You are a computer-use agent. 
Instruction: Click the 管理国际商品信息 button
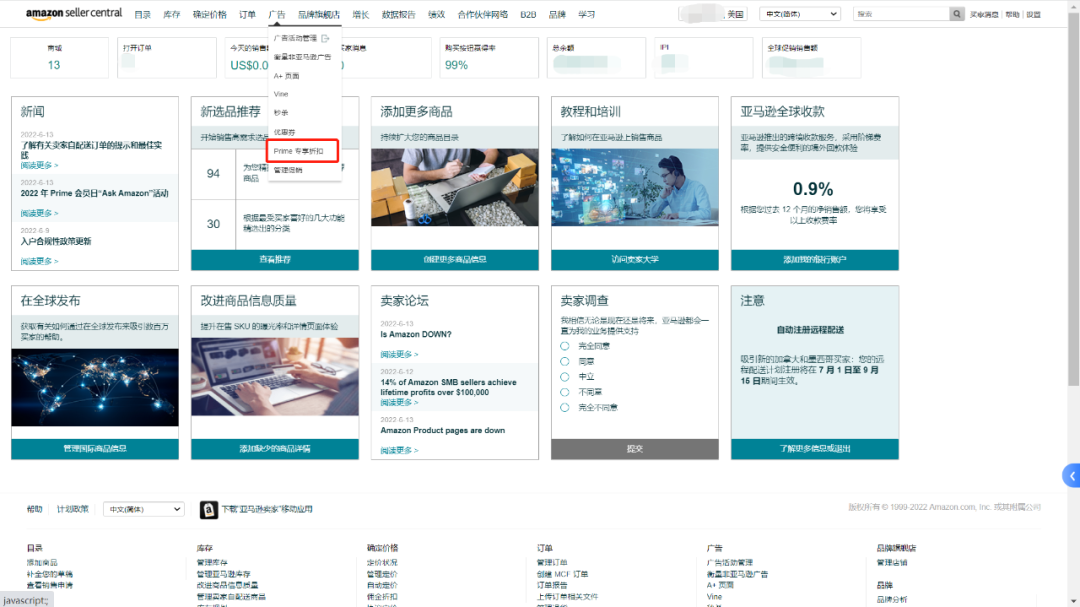click(x=95, y=449)
